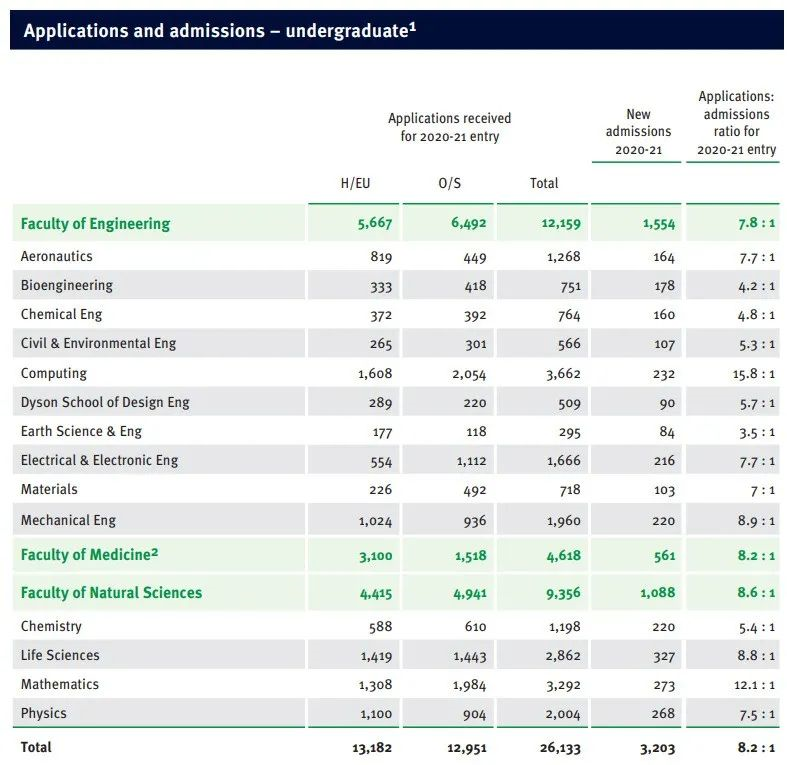
Task: Select the Aeronautics row label
Action: click(x=57, y=257)
